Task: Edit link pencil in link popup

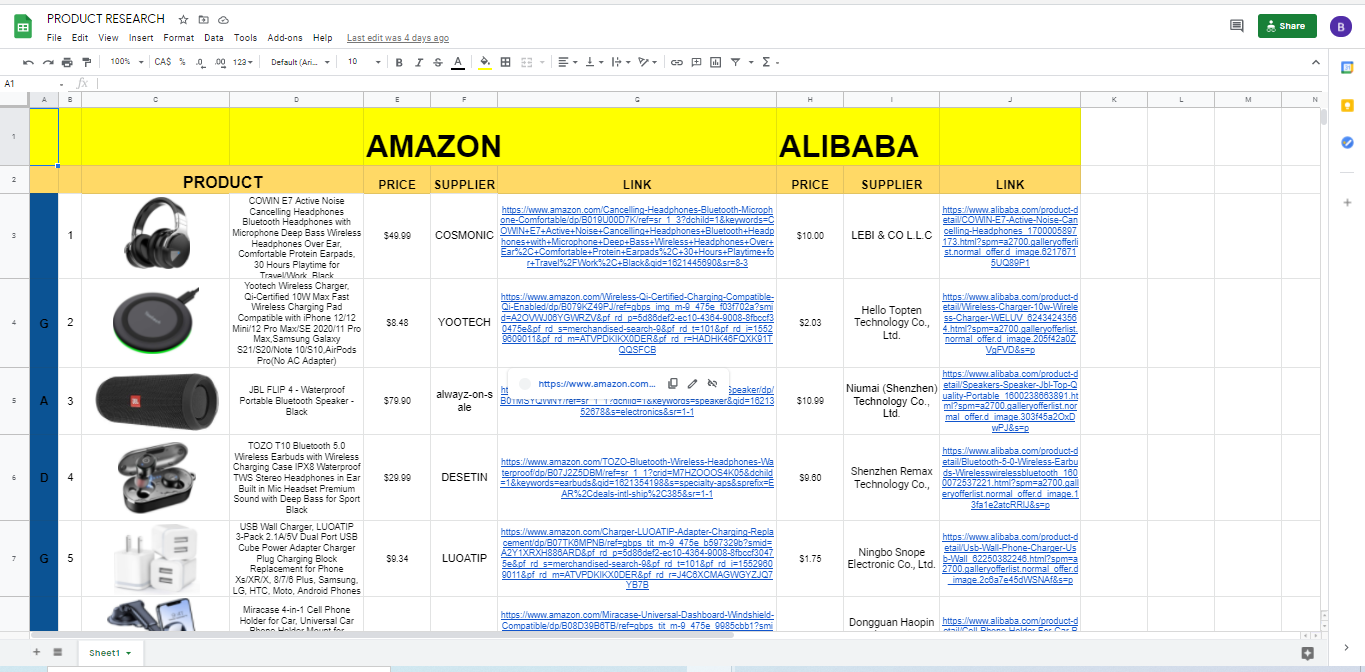Action: 692,383
